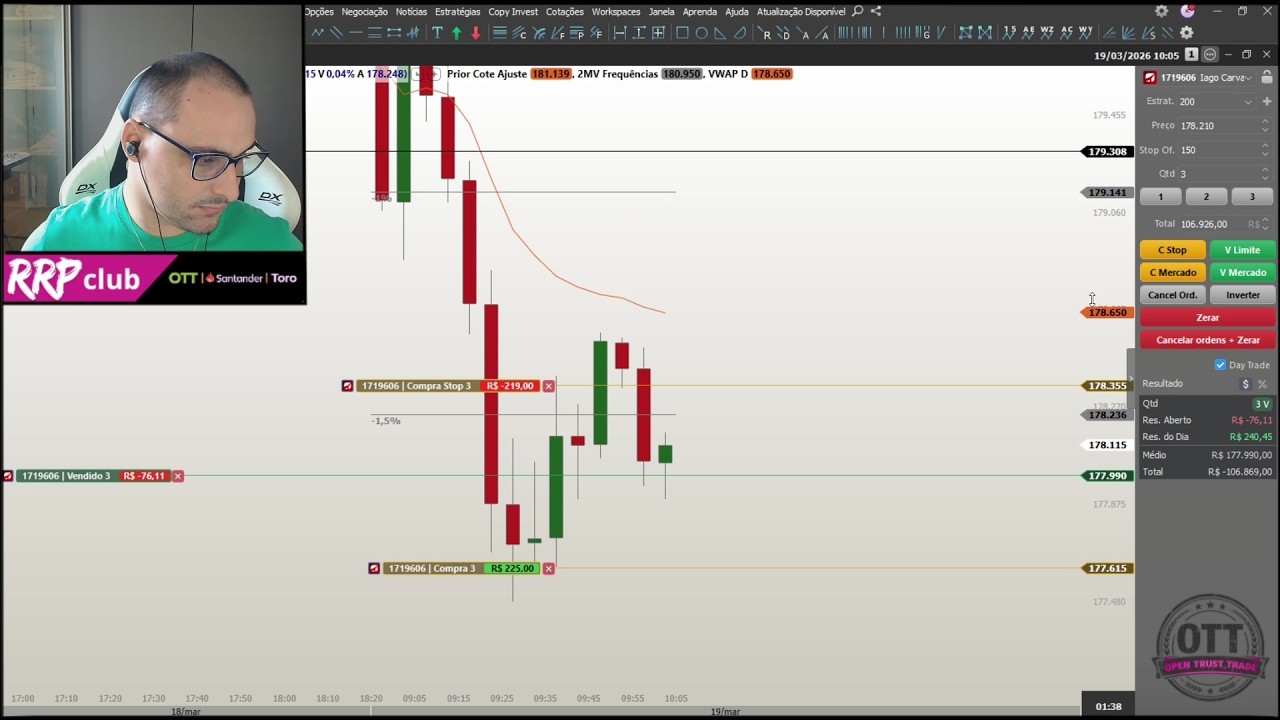Image resolution: width=1280 pixels, height=720 pixels.
Task: Select the triangle shape tool
Action: pos(720,33)
